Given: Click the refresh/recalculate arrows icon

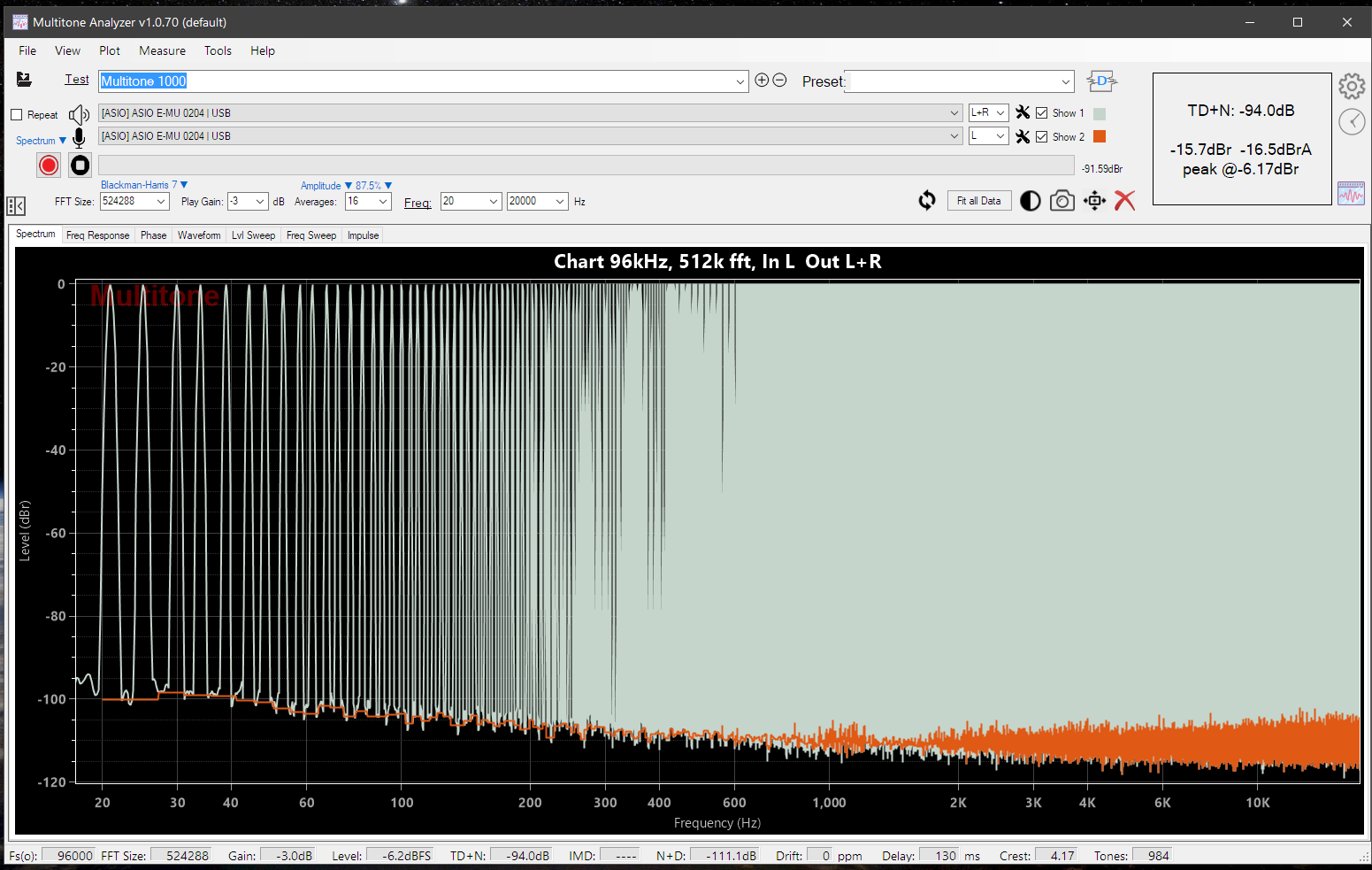Looking at the screenshot, I should pyautogui.click(x=926, y=201).
